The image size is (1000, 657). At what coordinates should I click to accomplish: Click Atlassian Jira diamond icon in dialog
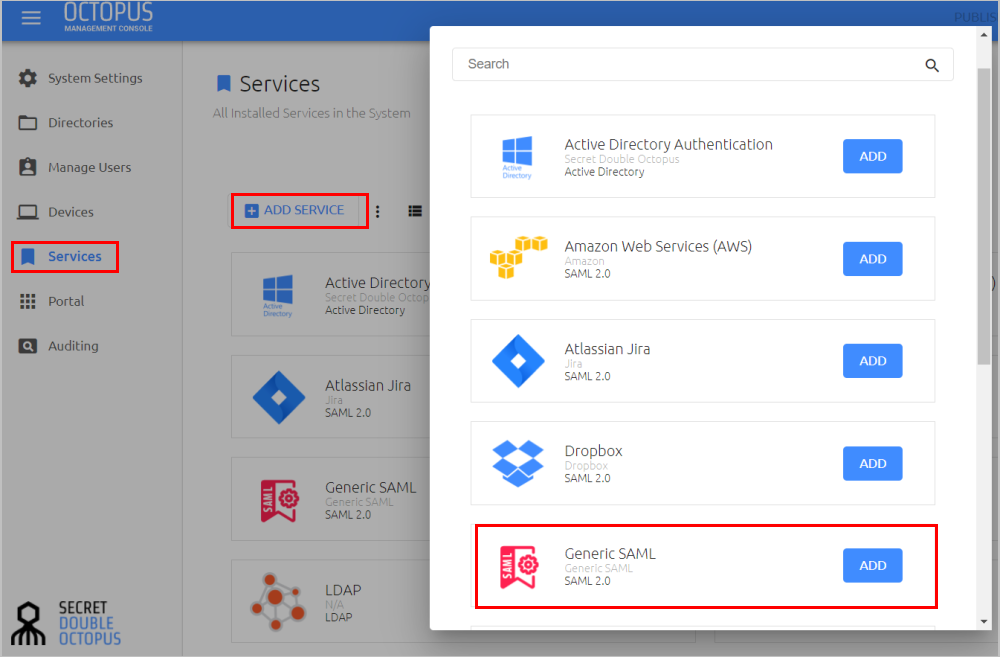point(518,361)
